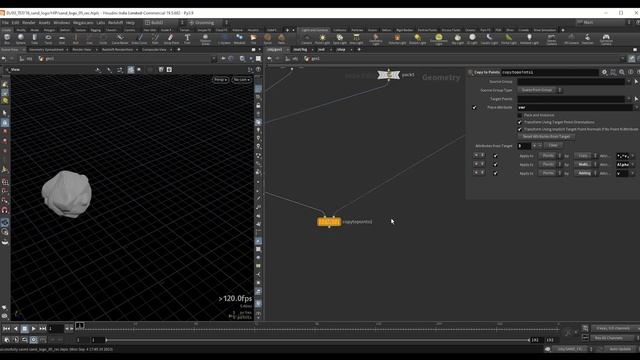
Task: Jump to last frame on timeline
Action: pyautogui.click(x=42, y=329)
